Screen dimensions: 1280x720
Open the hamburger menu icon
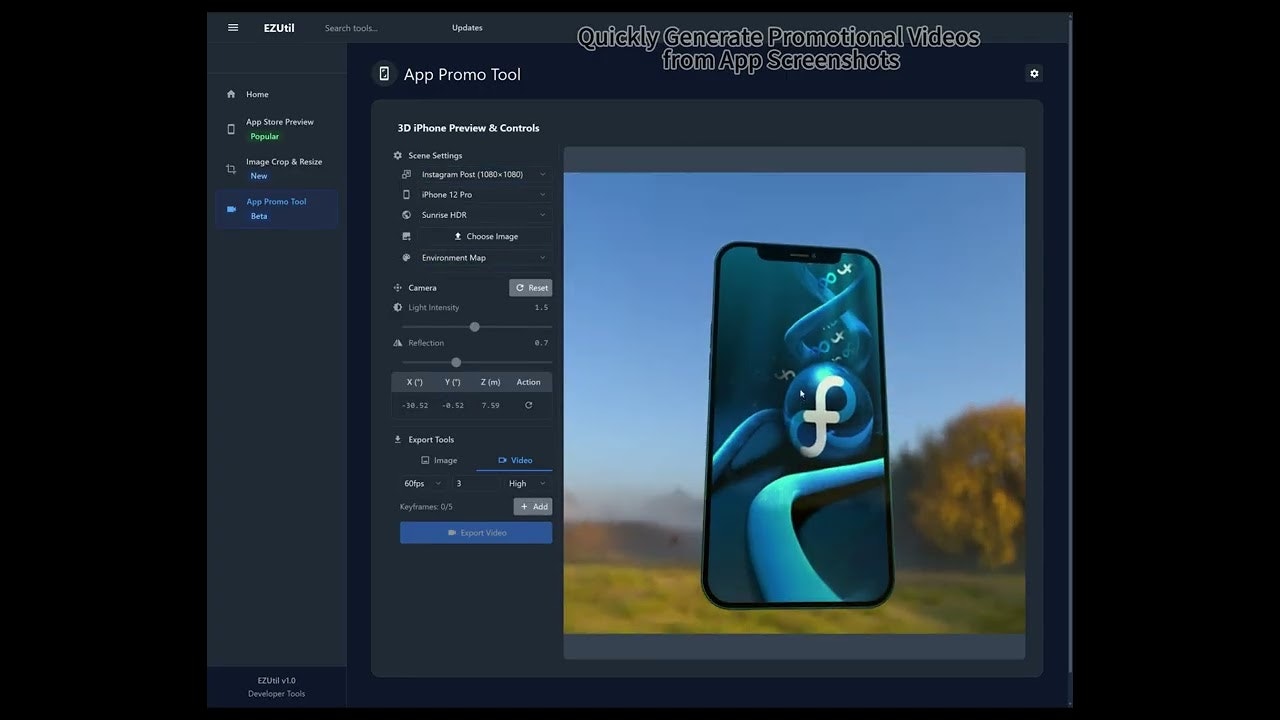click(x=233, y=27)
